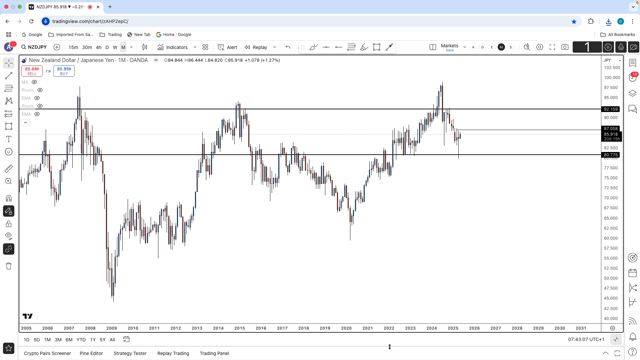The image size is (640, 360).
Task: Toggle visibility of the first EMA indicator
Action: (x=37, y=98)
